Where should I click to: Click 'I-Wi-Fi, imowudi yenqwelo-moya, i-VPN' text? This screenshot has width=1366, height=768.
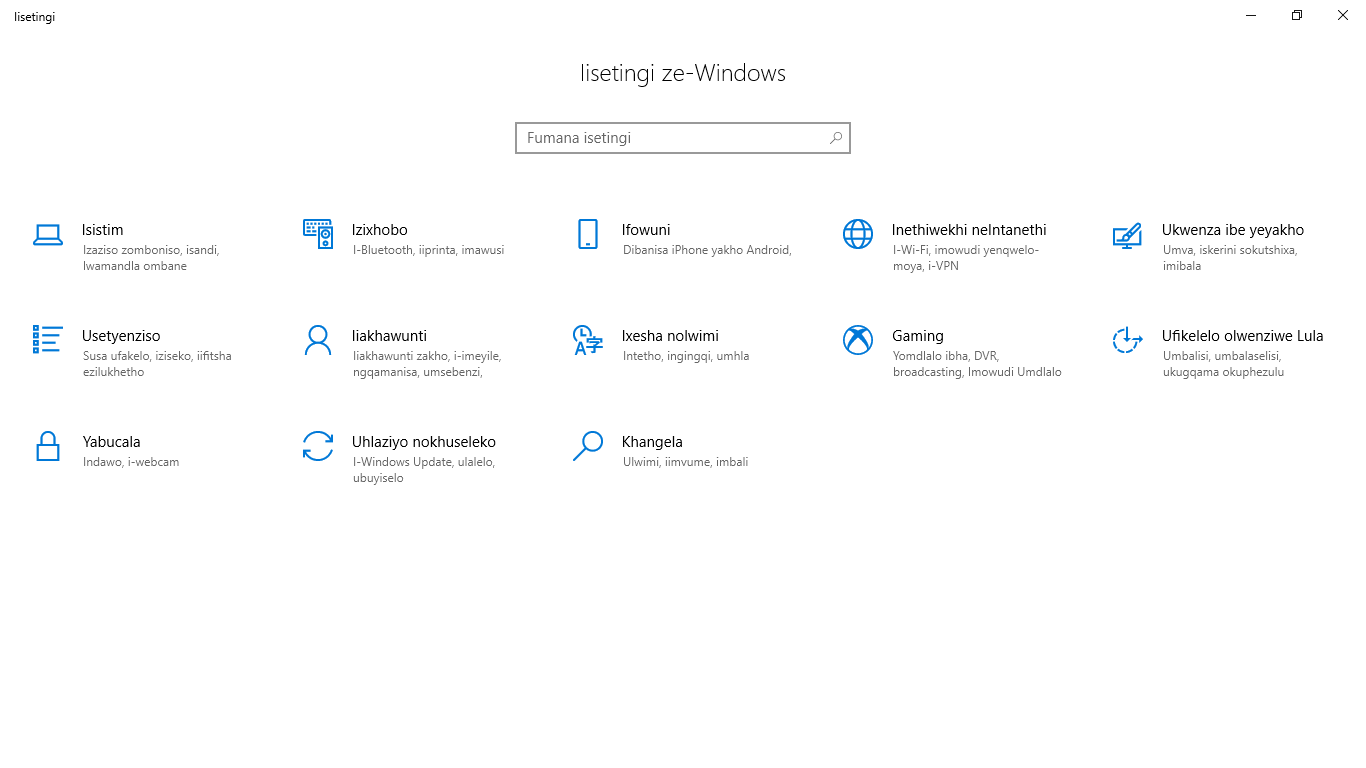(966, 258)
